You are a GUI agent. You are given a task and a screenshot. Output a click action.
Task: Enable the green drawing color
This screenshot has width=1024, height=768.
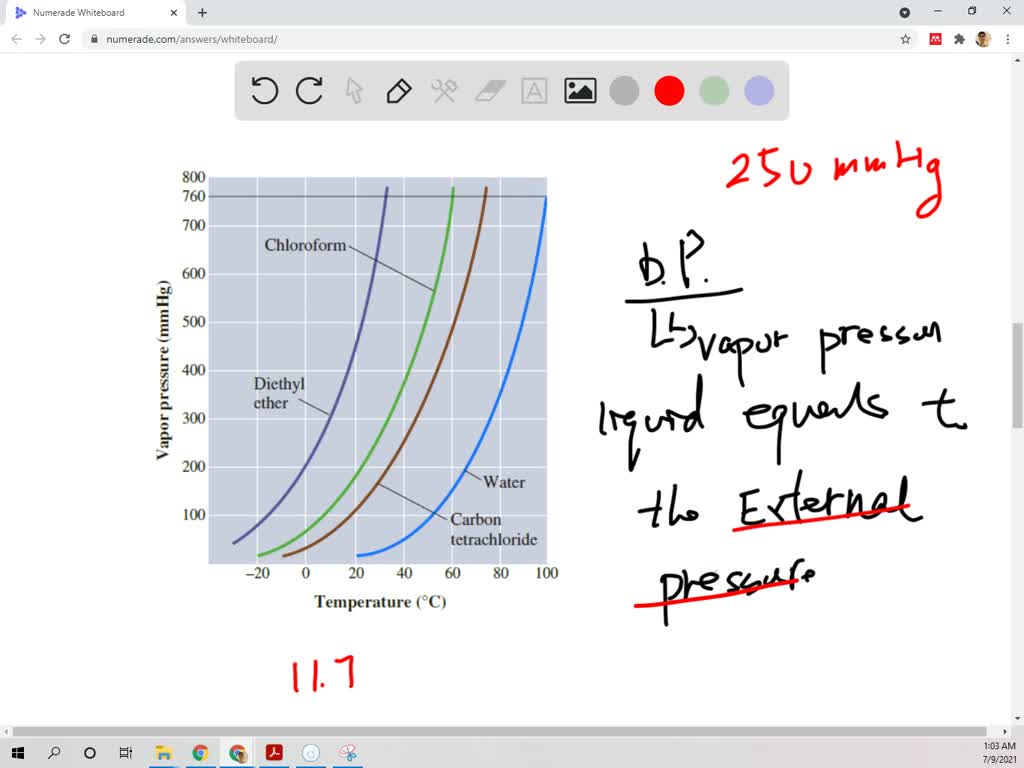click(713, 90)
